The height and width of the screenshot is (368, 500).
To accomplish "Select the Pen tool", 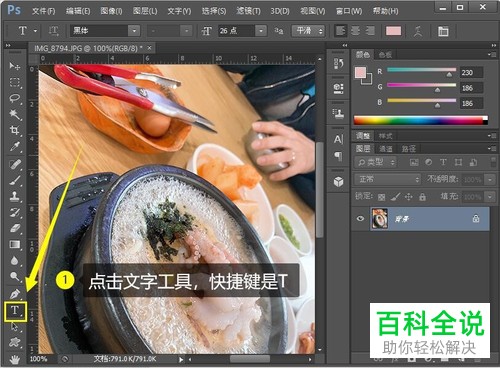I will (x=15, y=294).
